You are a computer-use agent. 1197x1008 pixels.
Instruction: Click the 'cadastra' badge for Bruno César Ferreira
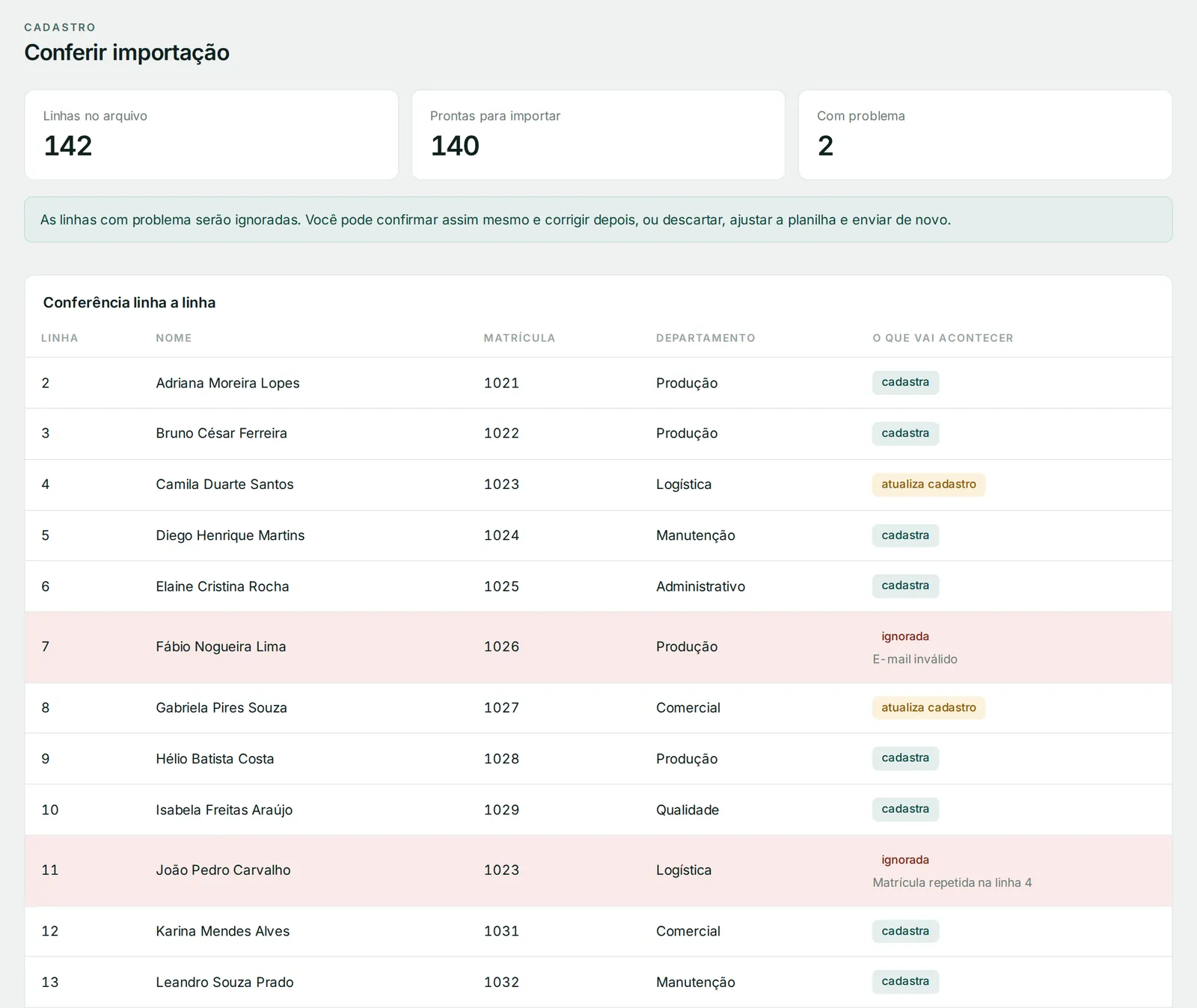point(905,434)
